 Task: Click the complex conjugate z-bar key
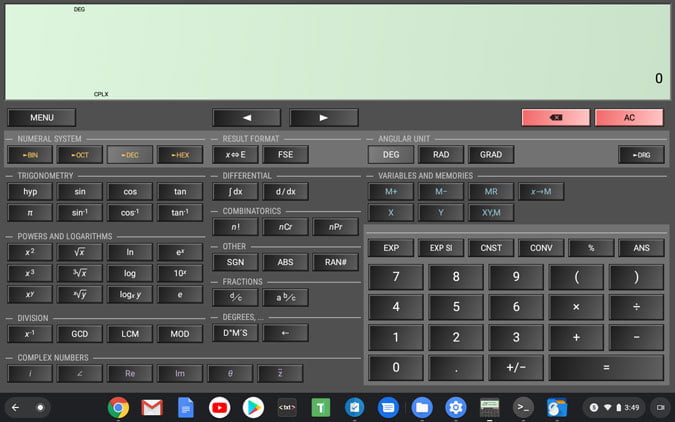pyautogui.click(x=280, y=373)
